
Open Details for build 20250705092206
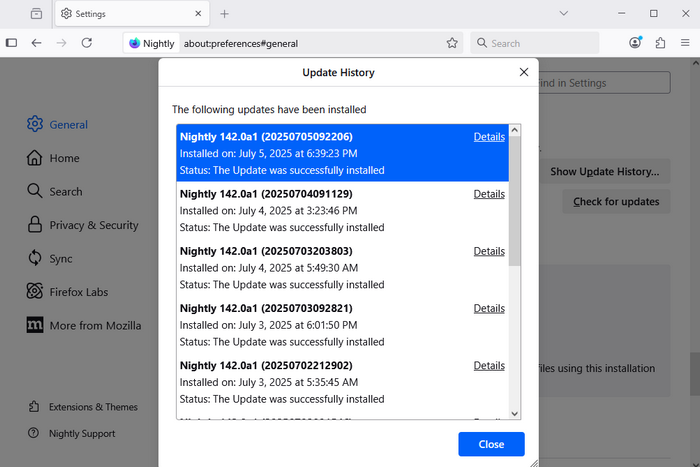(489, 137)
